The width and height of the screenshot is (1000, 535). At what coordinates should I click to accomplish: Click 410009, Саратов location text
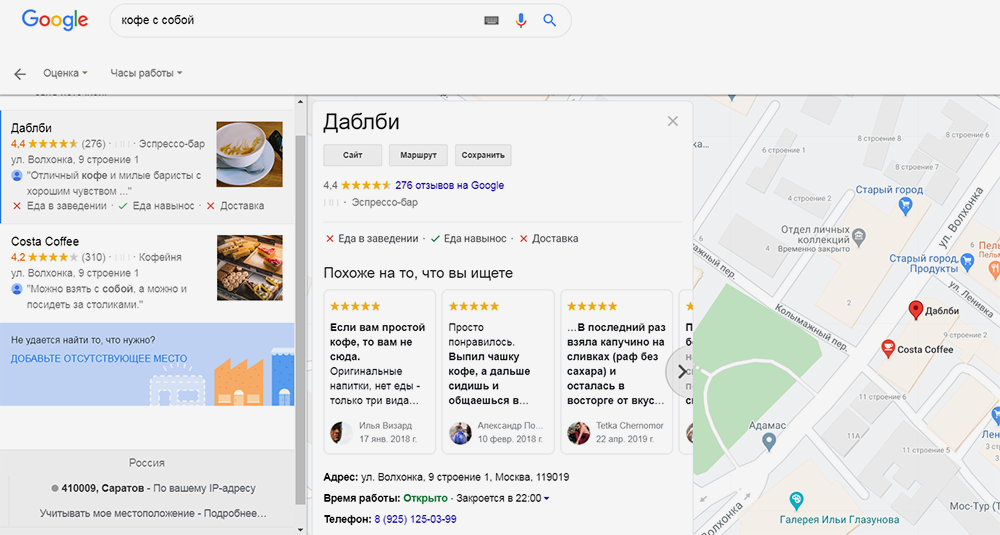point(103,488)
